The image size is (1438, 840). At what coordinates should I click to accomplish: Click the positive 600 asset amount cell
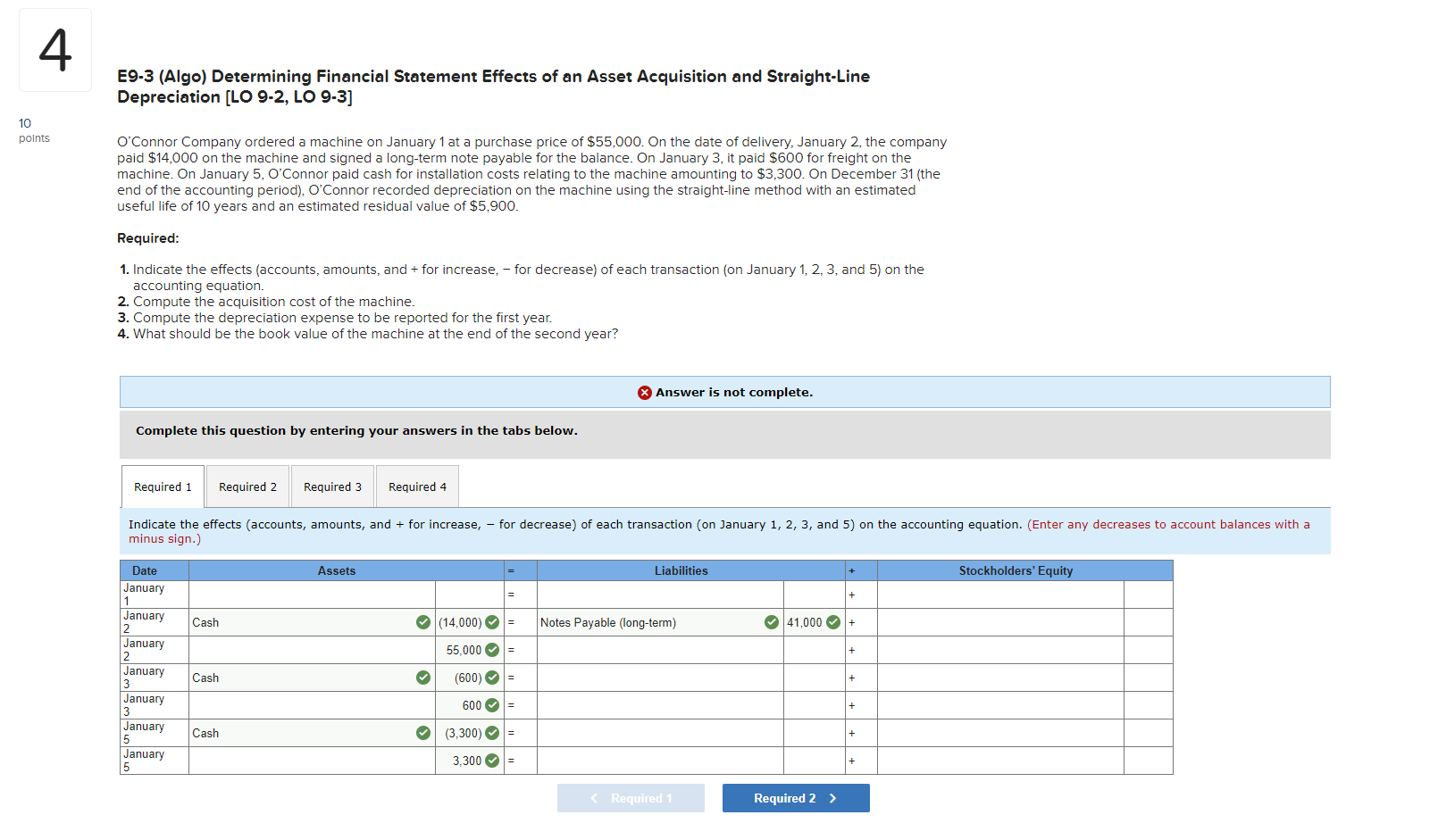(x=469, y=705)
